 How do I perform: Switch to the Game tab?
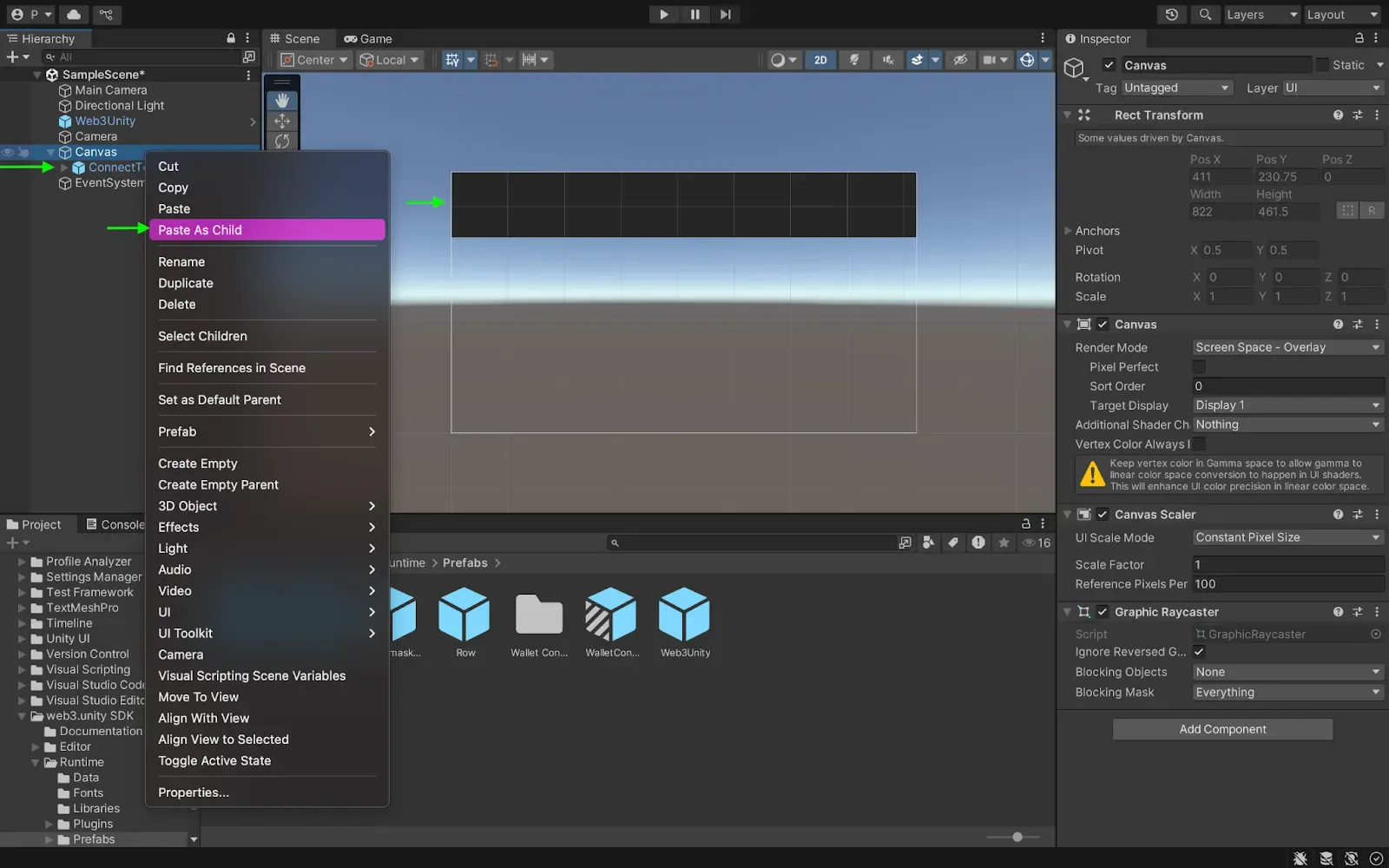[x=368, y=39]
